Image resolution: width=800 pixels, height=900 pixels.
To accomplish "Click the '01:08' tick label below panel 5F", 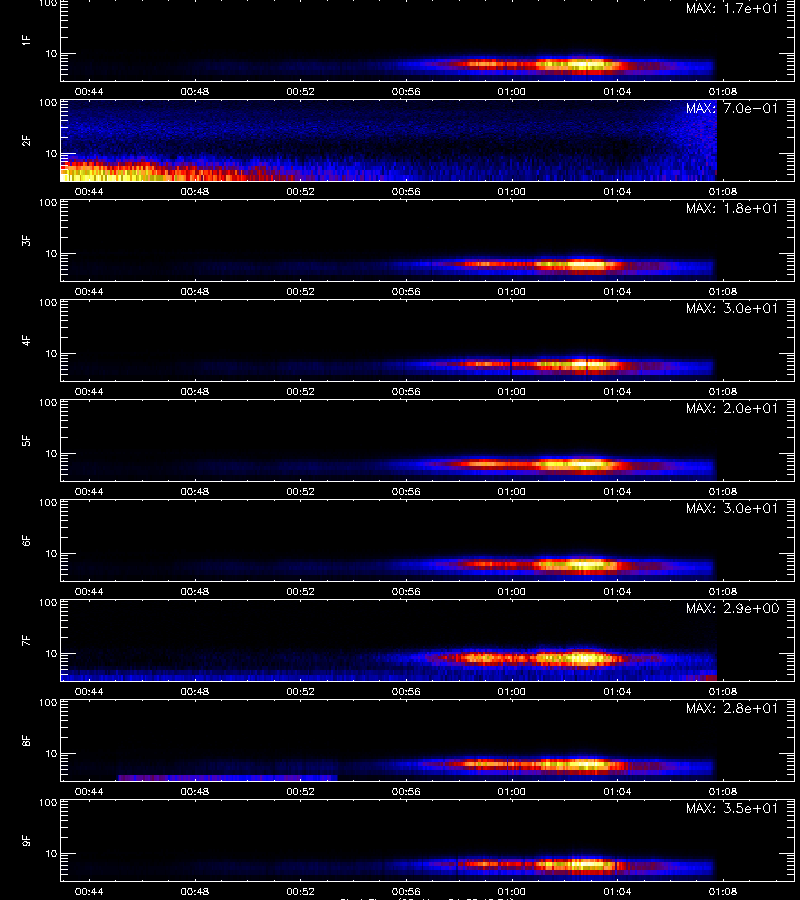I will point(723,491).
